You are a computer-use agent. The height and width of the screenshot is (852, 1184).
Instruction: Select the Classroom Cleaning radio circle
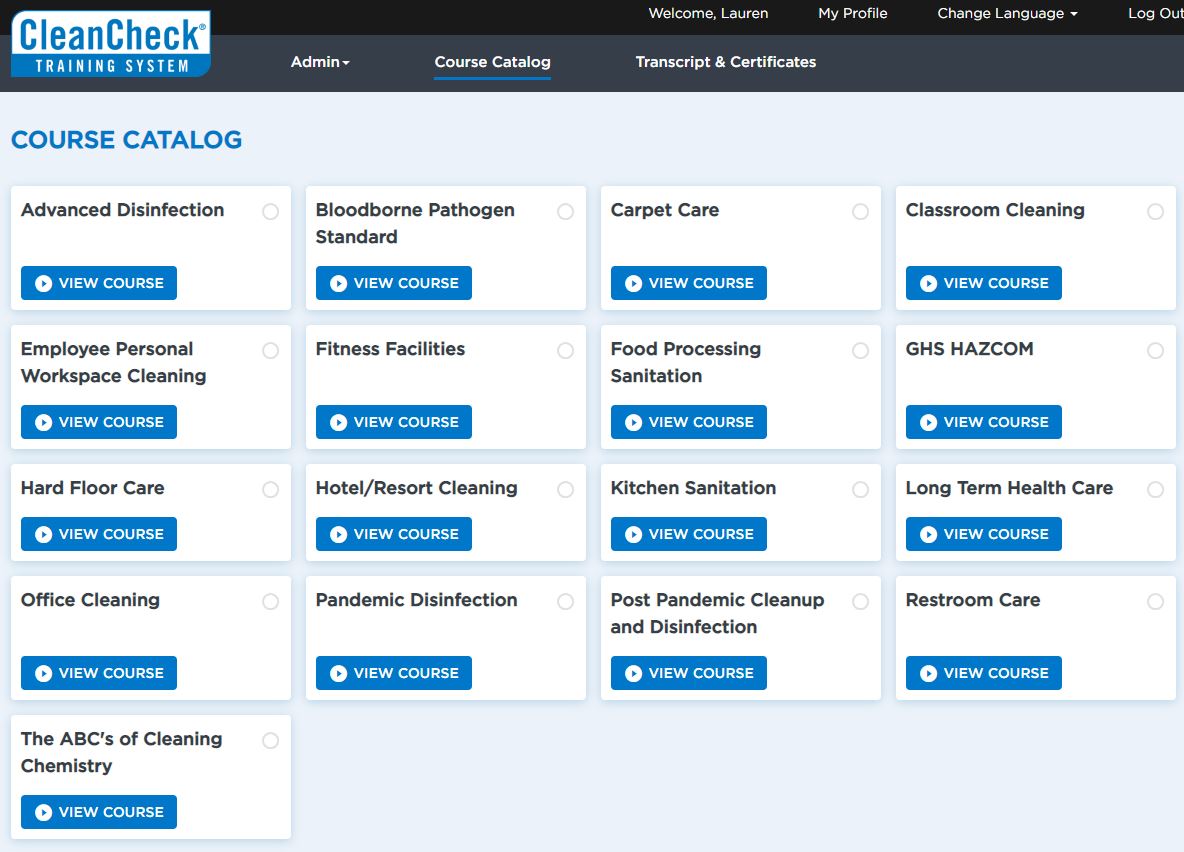(x=1155, y=211)
